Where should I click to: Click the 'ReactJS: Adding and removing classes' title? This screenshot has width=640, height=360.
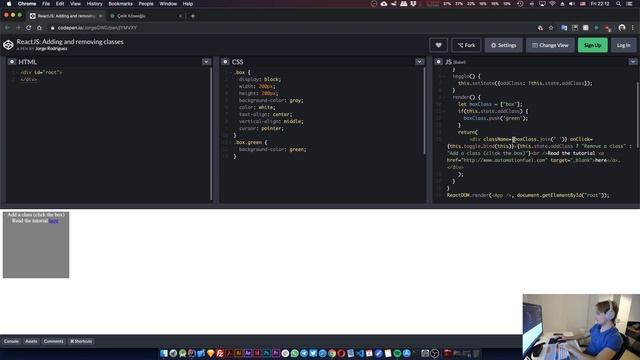(70, 42)
